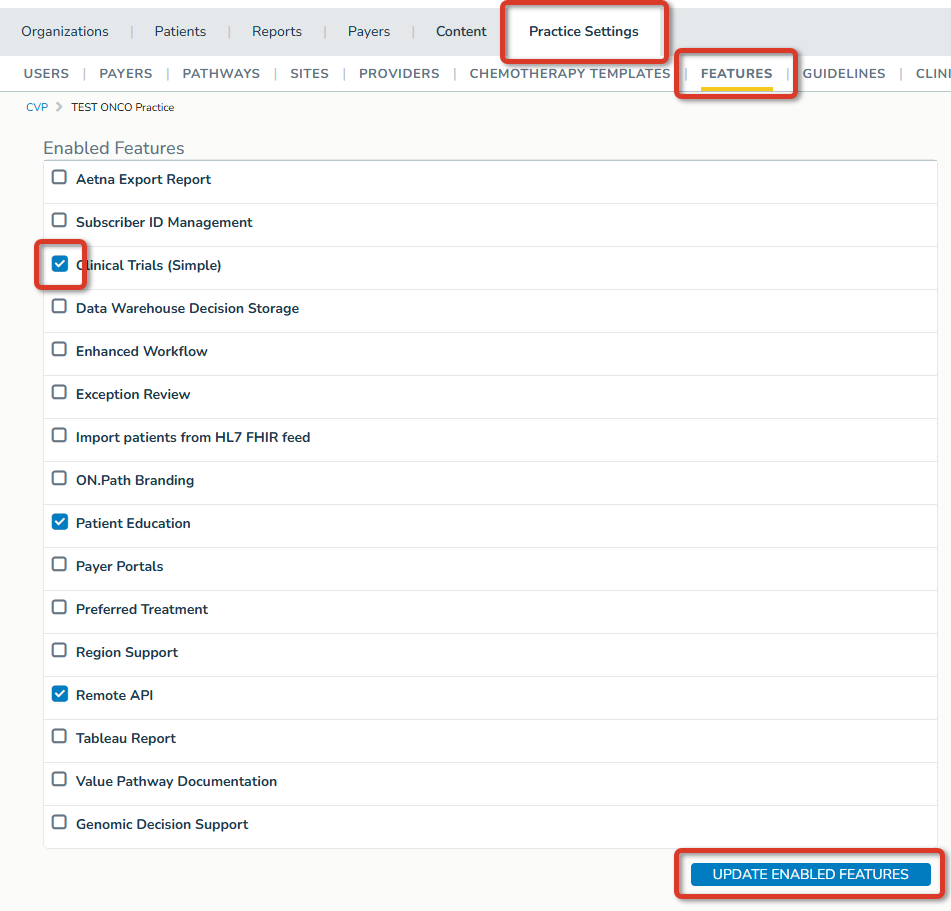This screenshot has height=911, width=951.
Task: Switch to the CHEMOTHERAPY TEMPLATES tab
Action: (x=570, y=73)
